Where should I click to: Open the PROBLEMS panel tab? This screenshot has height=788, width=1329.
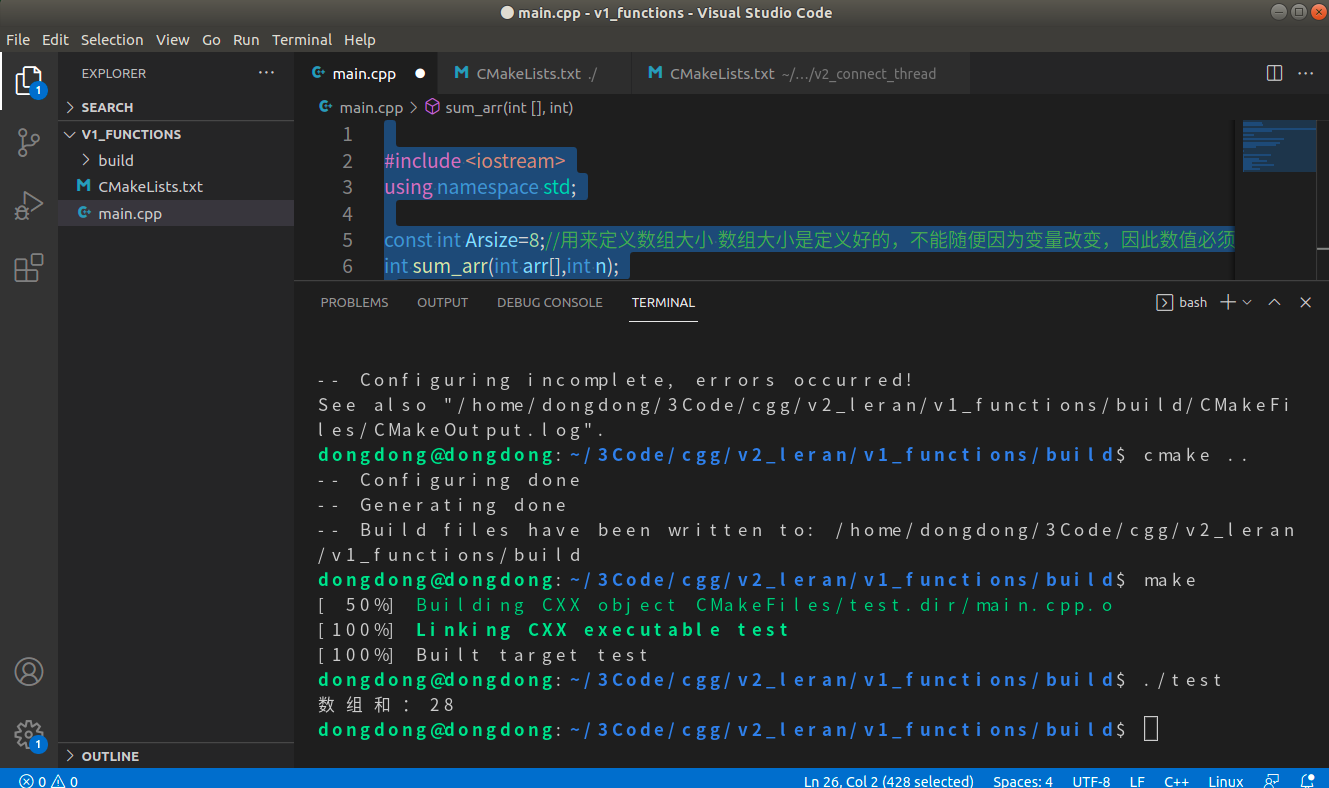point(354,302)
